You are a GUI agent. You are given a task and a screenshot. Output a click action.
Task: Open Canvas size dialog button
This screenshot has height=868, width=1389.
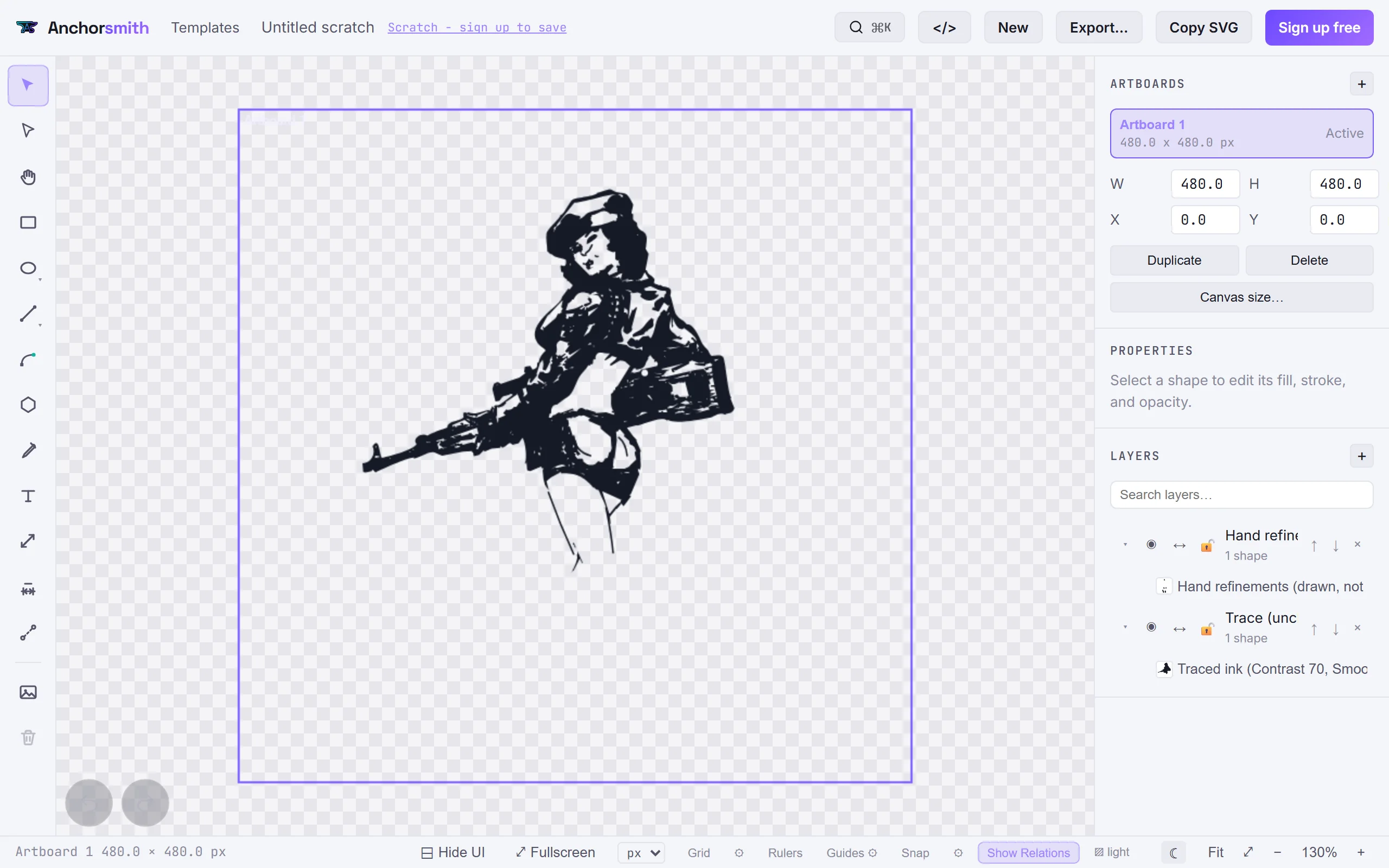1241,297
